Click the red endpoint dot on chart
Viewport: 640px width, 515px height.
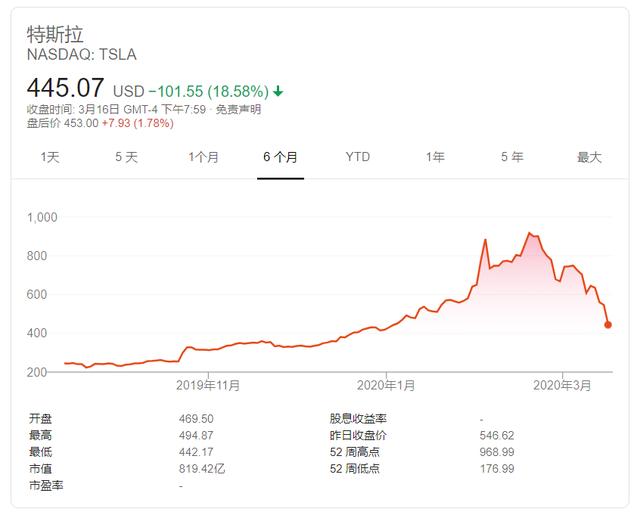pyautogui.click(x=608, y=325)
